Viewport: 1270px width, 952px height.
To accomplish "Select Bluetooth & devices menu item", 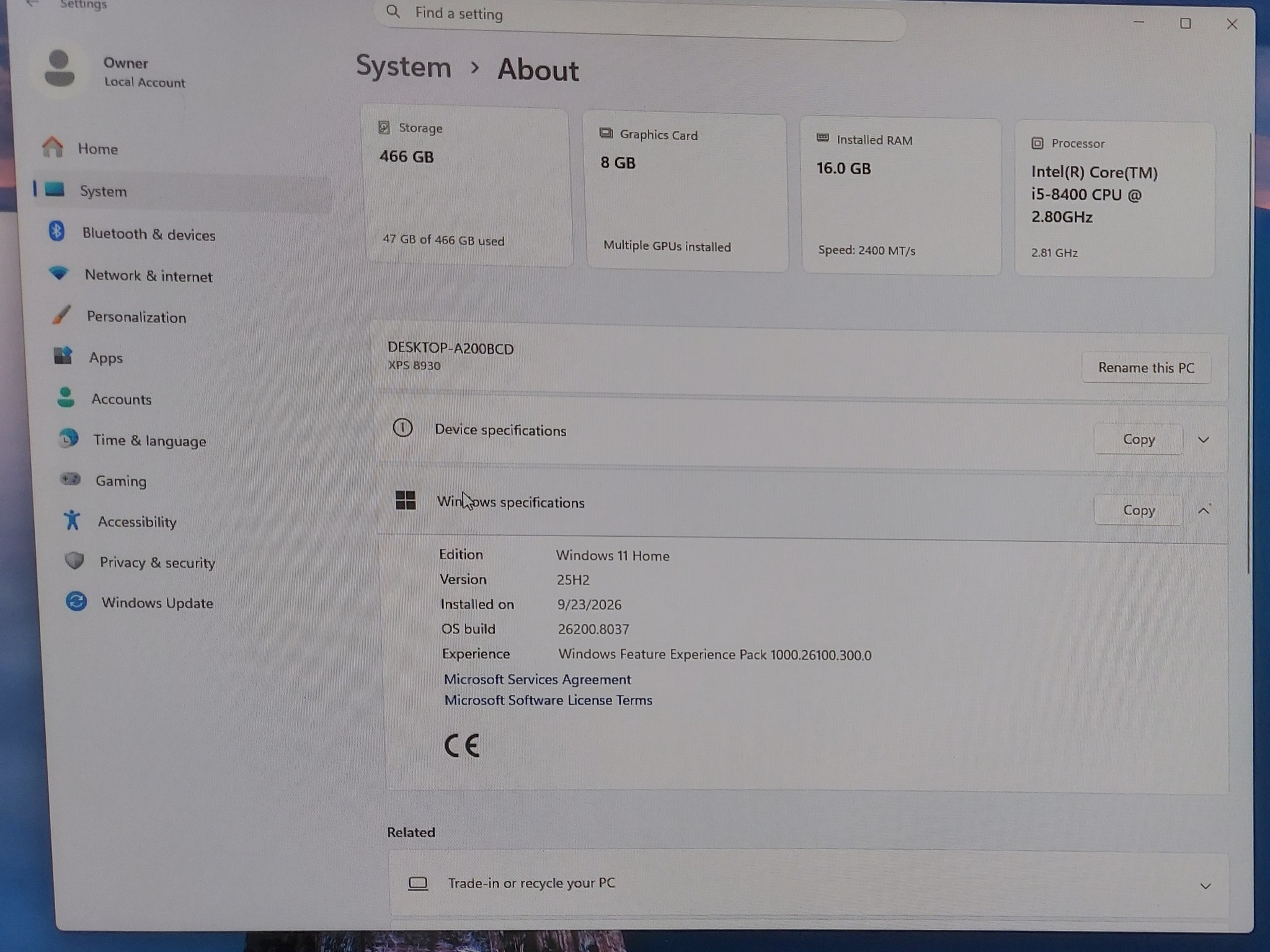I will point(149,234).
